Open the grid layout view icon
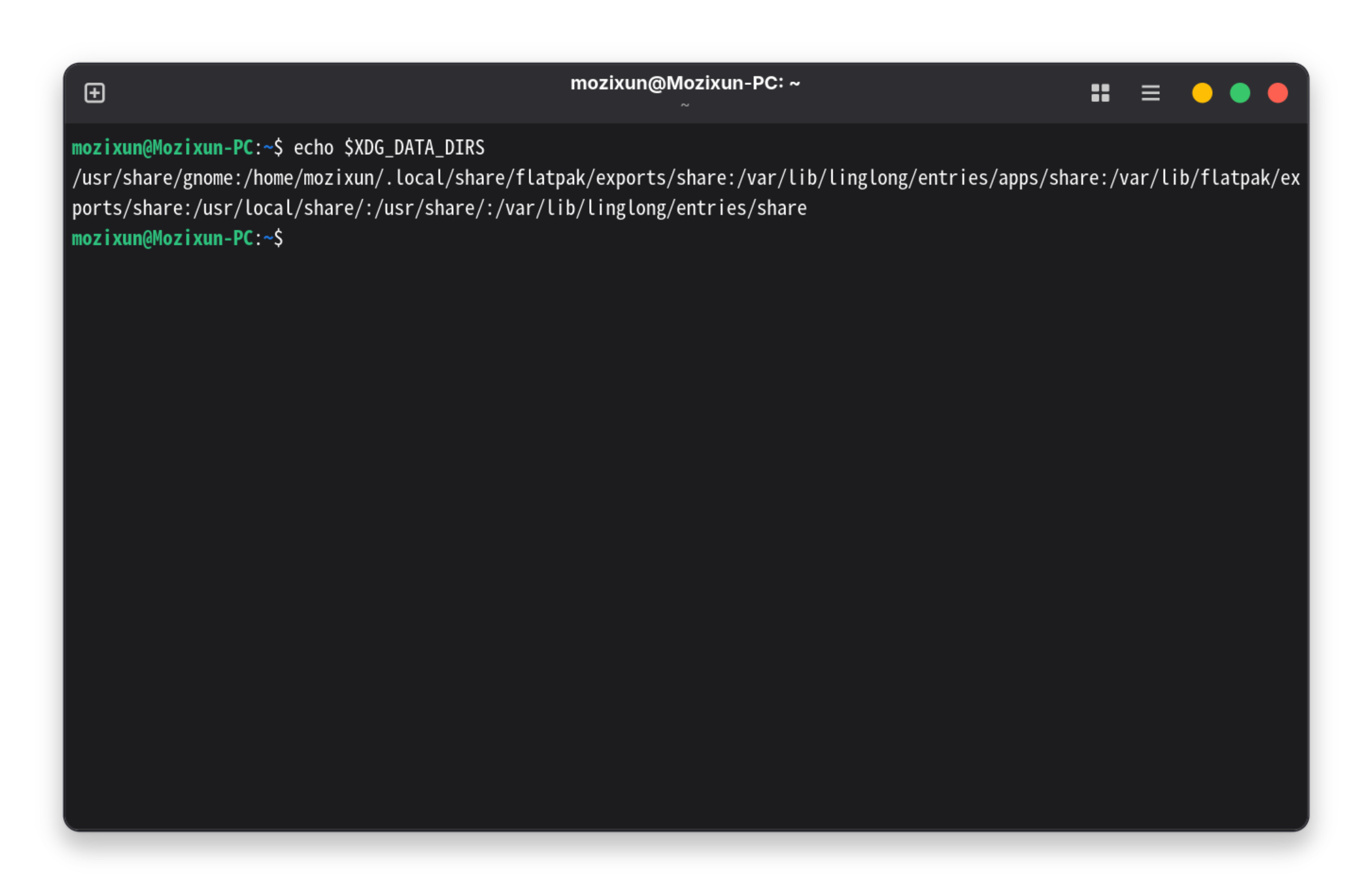The width and height of the screenshot is (1372, 895). 1100,93
